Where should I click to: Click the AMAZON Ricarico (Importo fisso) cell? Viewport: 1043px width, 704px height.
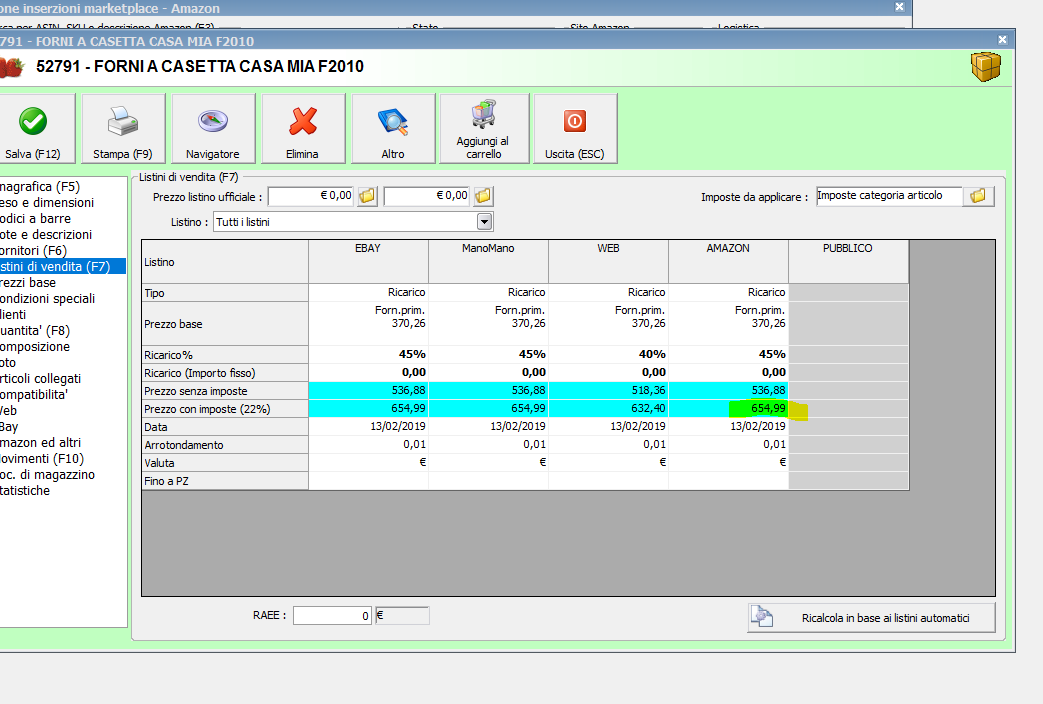(728, 373)
